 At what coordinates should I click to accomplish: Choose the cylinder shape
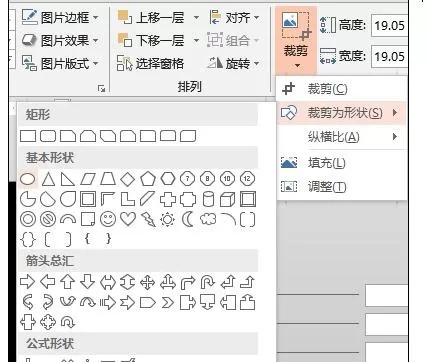pos(208,199)
